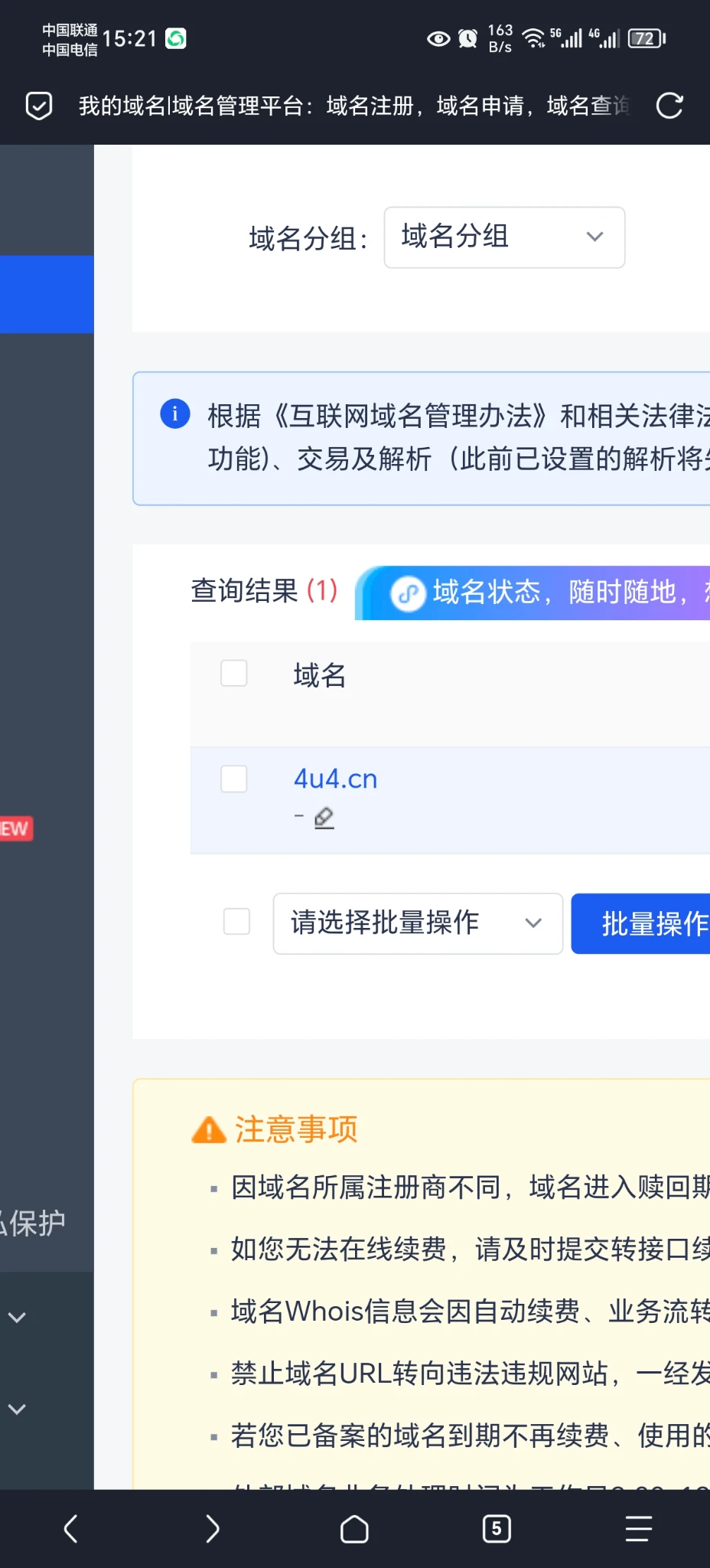
Task: Open the 4u4.cn domain link
Action: (335, 779)
